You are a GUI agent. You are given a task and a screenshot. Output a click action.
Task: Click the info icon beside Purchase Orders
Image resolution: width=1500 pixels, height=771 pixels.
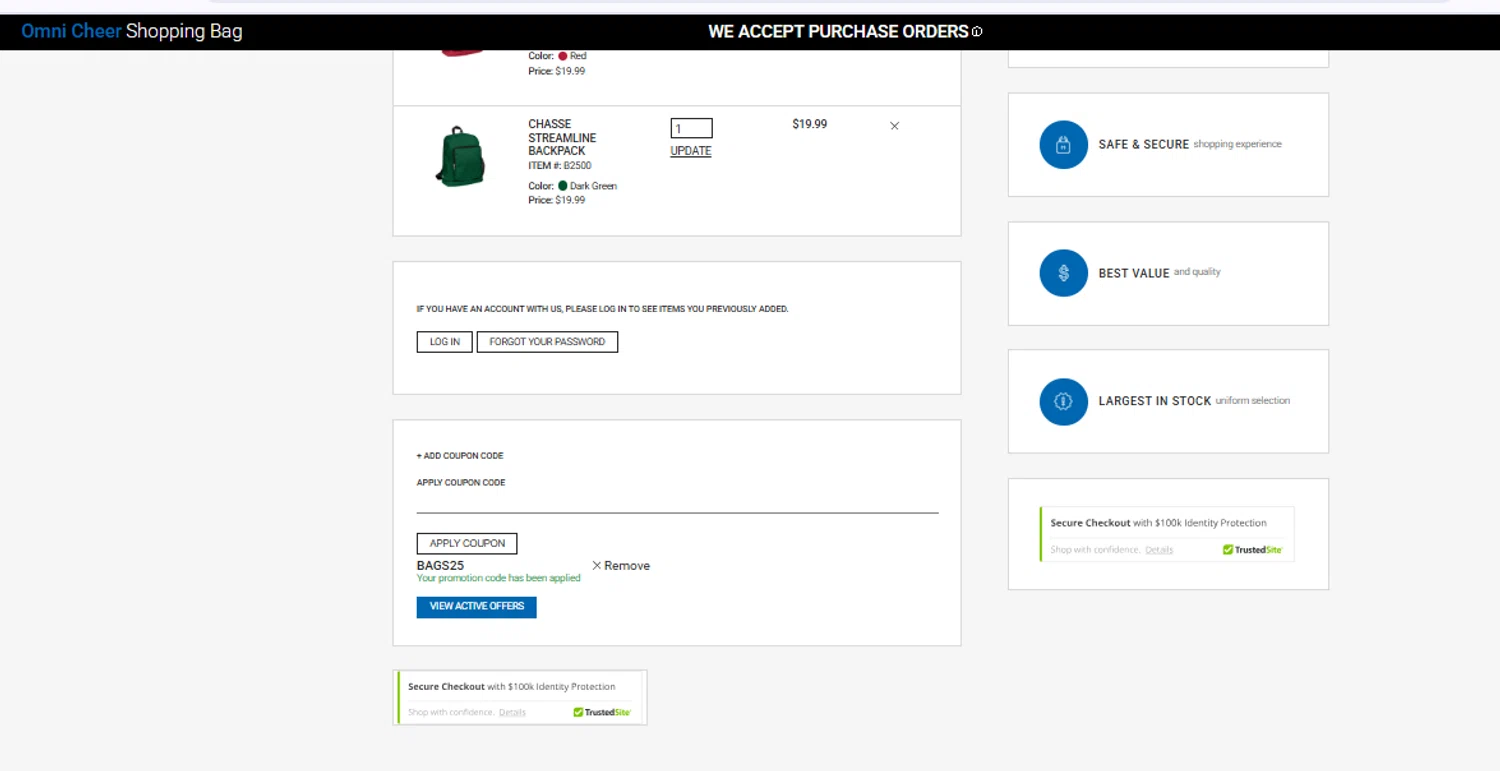pos(977,32)
